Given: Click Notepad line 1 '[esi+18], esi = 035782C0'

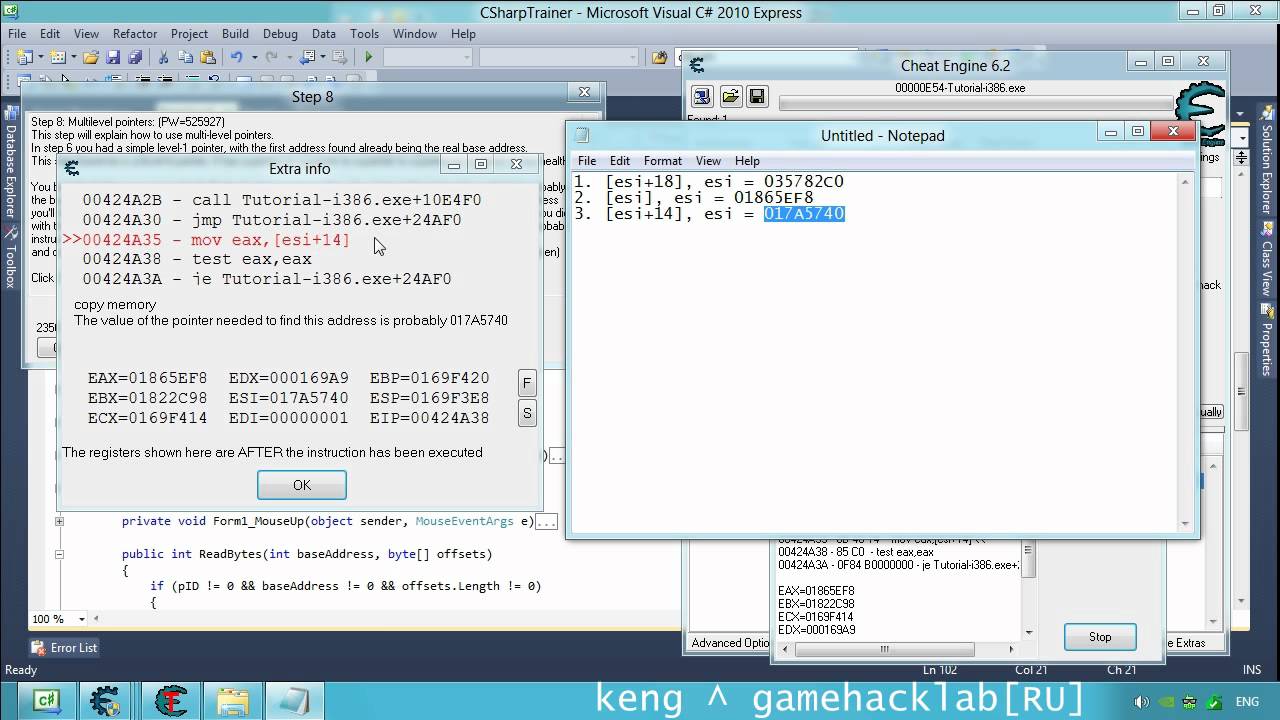Looking at the screenshot, I should click(709, 181).
